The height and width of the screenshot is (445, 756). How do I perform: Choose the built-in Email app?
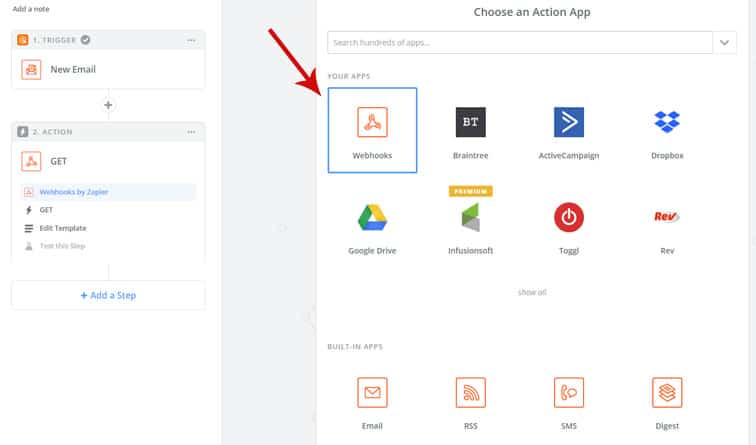372,393
